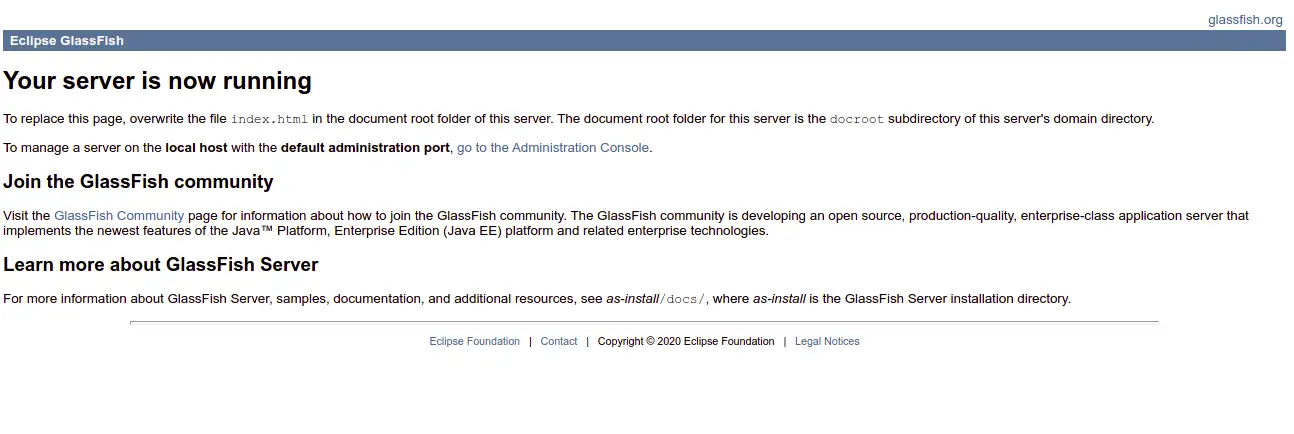
Task: Click the 'Join the GlassFish community' heading
Action: (138, 182)
